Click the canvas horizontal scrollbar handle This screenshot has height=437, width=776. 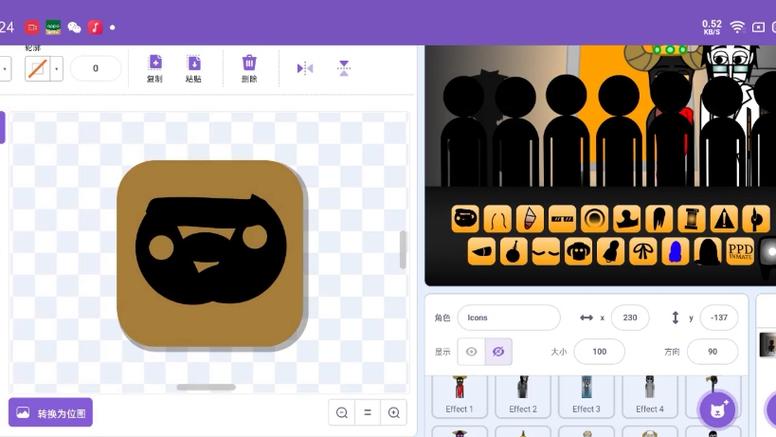click(x=206, y=387)
